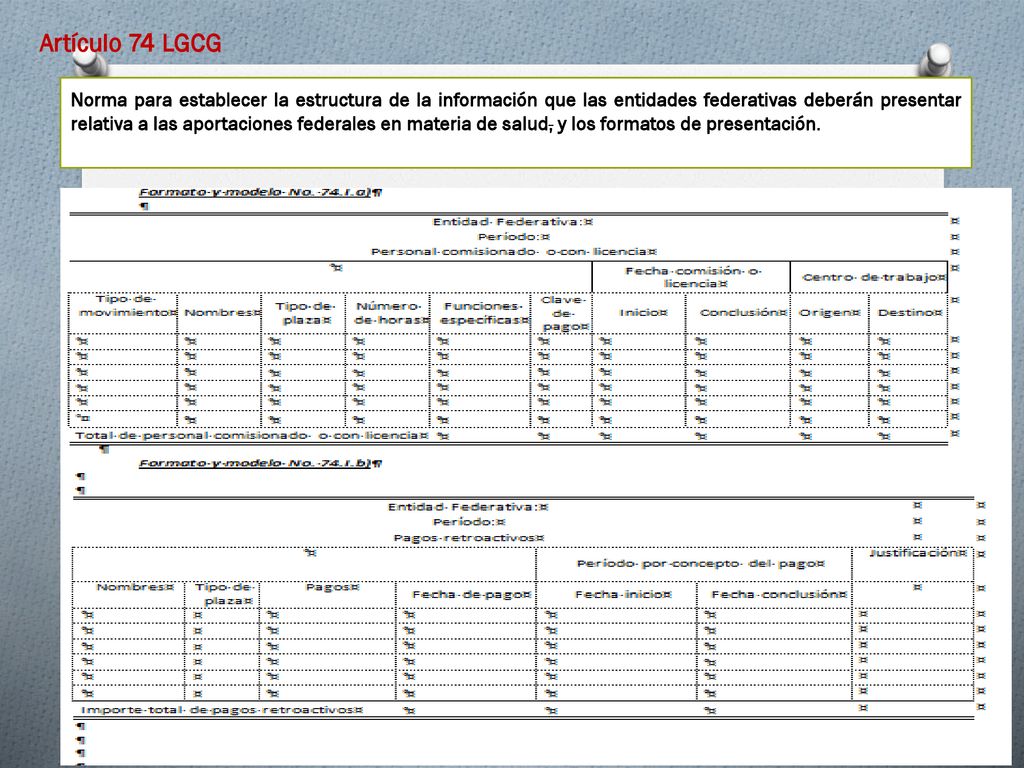Select the 'Norma para establecer la estructura' paragraph
The height and width of the screenshot is (768, 1024).
515,112
